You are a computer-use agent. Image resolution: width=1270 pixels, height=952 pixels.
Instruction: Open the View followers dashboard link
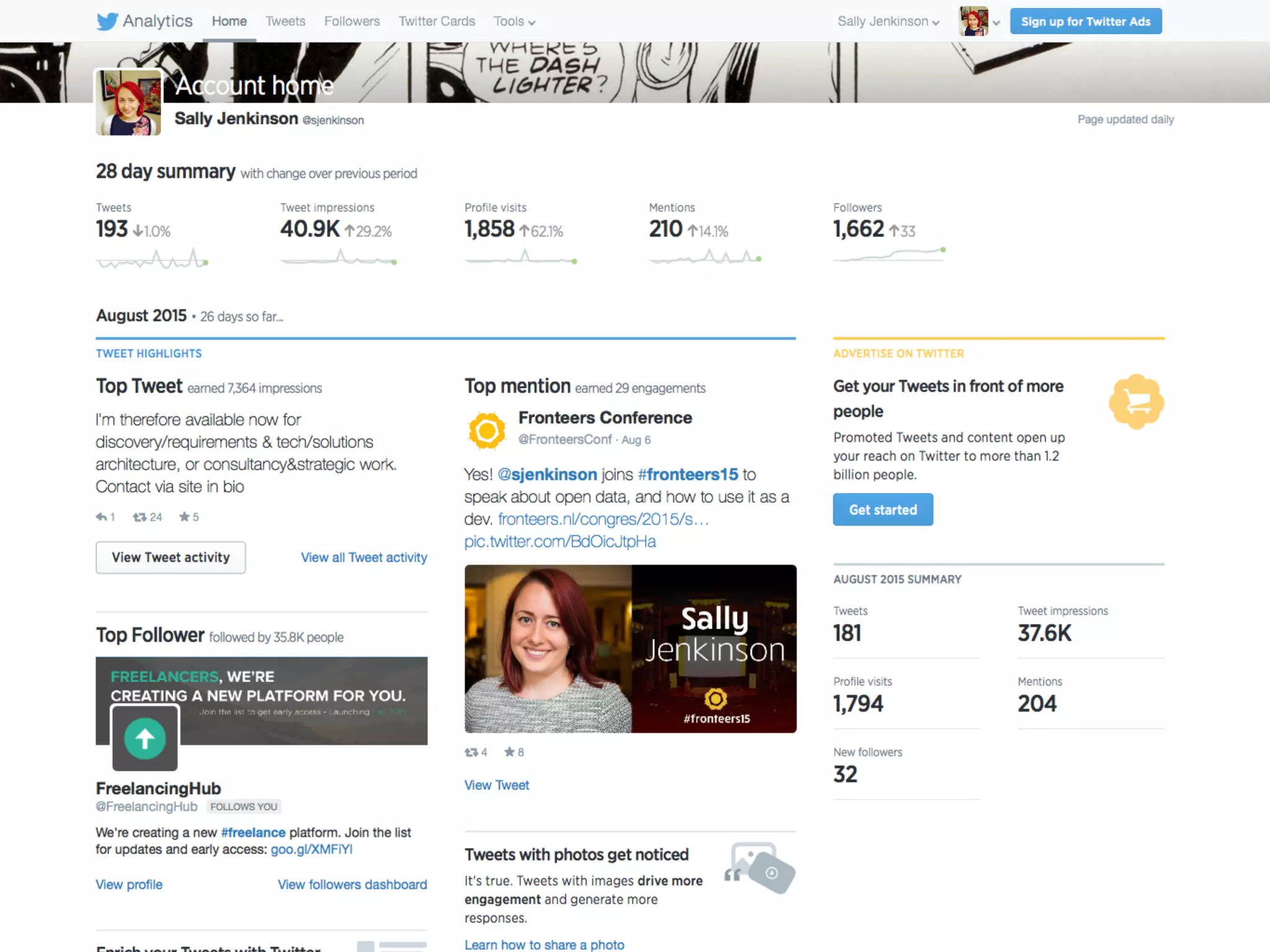click(352, 884)
